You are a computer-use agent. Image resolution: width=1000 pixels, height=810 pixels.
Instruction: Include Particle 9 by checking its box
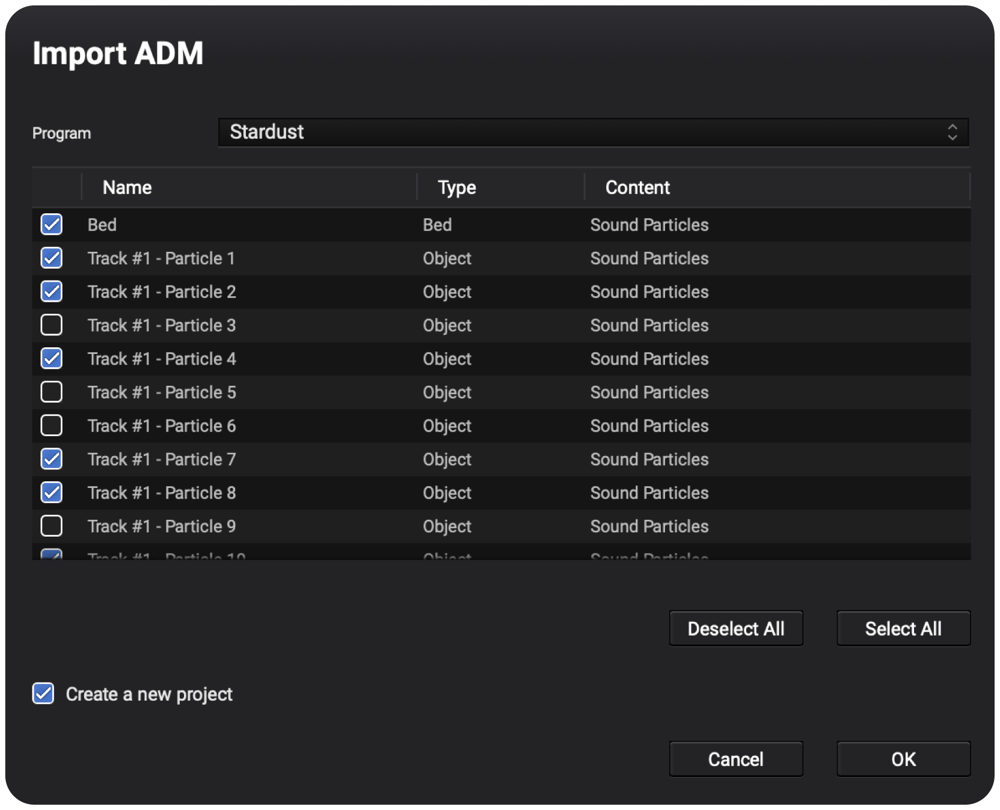point(51,526)
